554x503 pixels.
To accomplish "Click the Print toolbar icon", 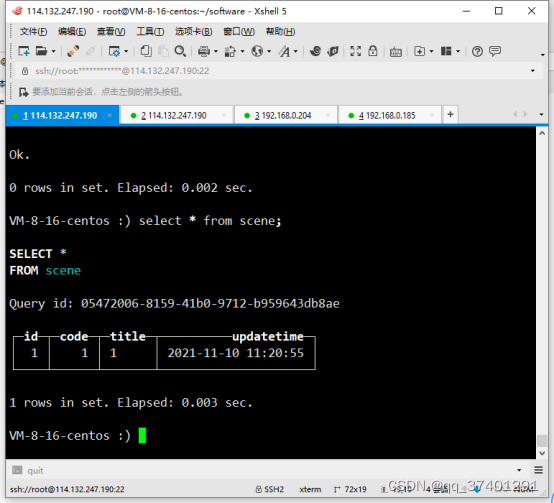I will tap(204, 51).
